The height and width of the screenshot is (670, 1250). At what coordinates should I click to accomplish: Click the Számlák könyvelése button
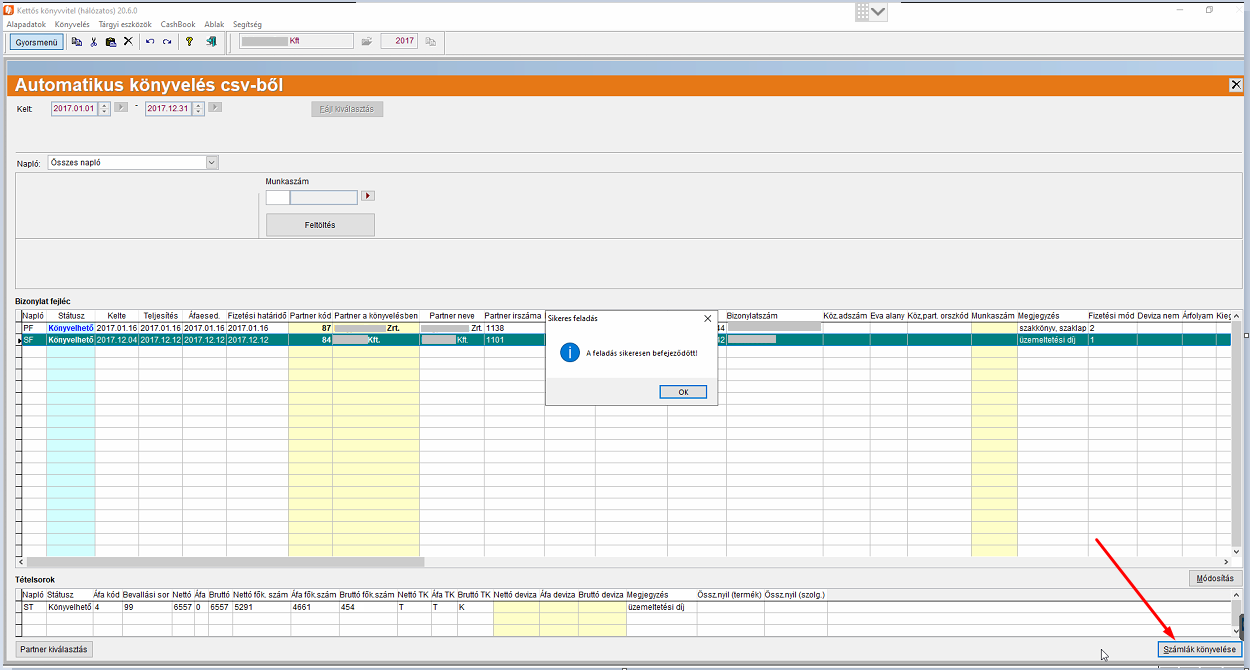click(1199, 649)
